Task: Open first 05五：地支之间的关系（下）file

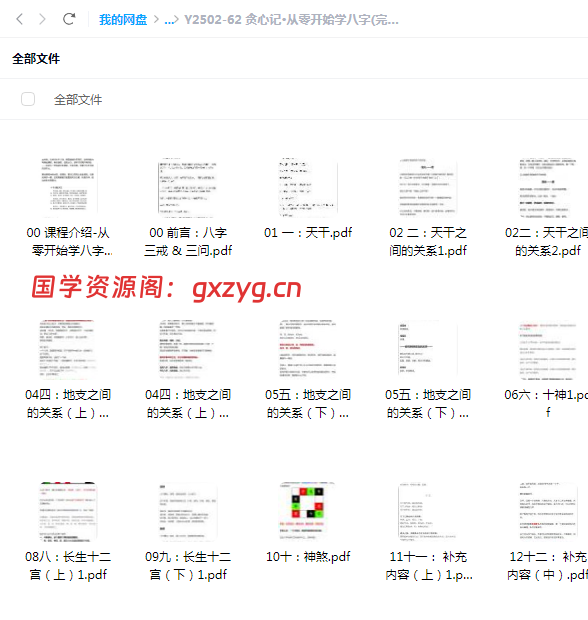Action: click(308, 349)
